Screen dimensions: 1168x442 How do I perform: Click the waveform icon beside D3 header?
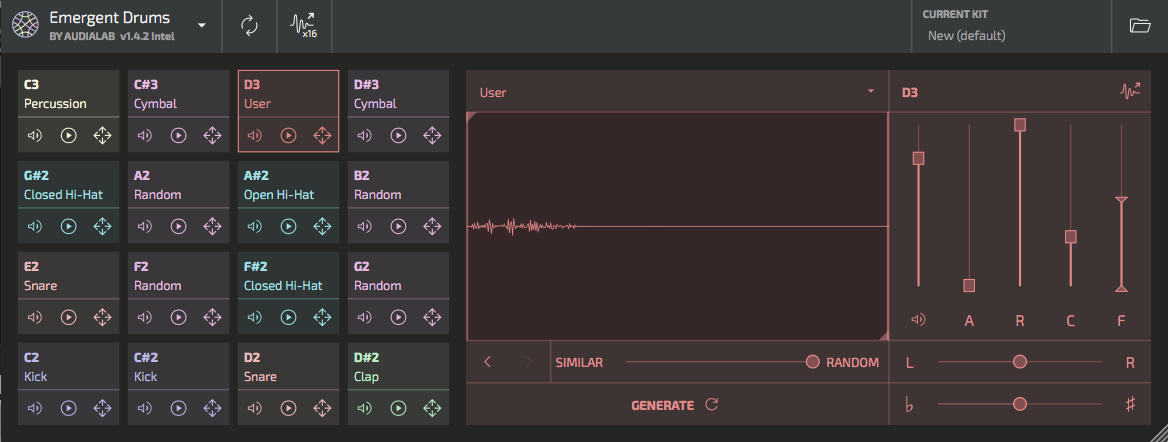pos(1130,92)
